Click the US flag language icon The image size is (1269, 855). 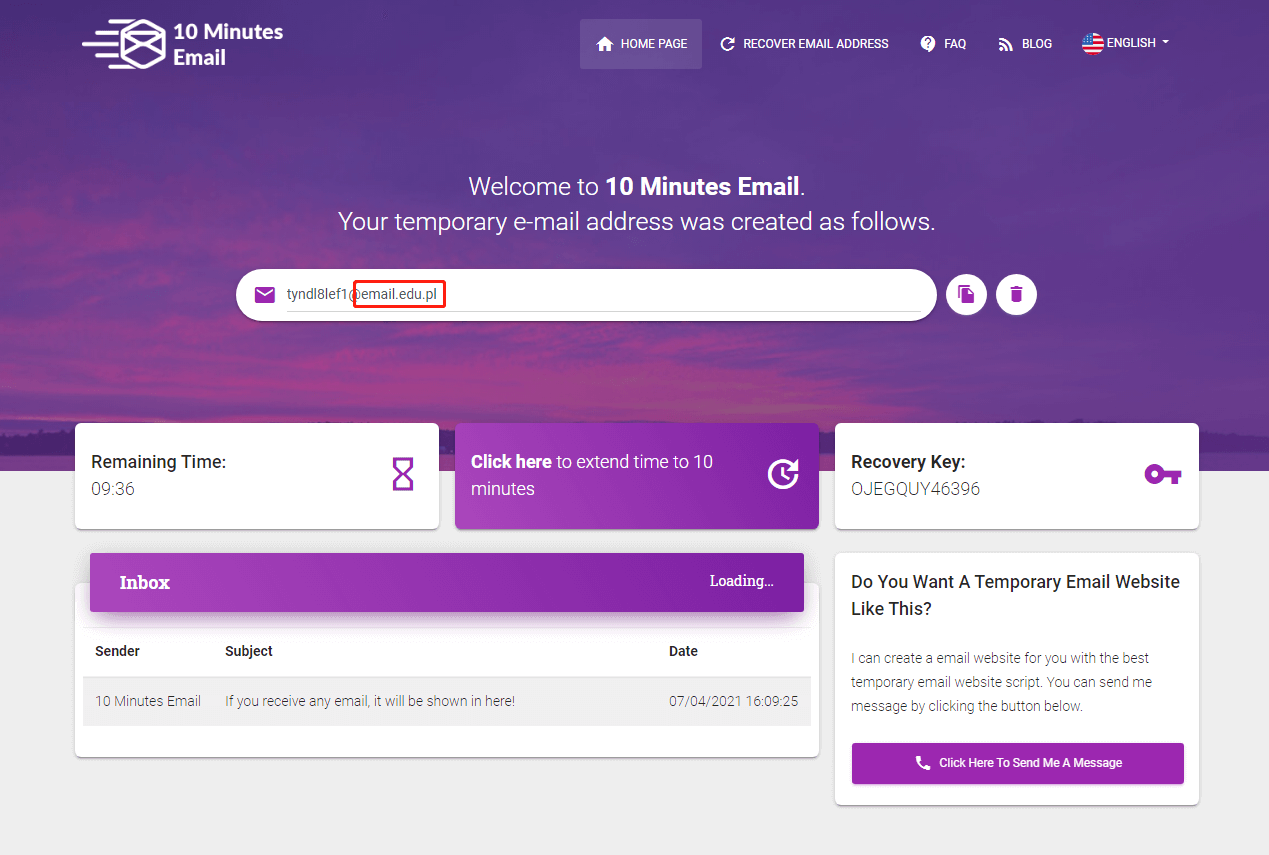point(1092,43)
